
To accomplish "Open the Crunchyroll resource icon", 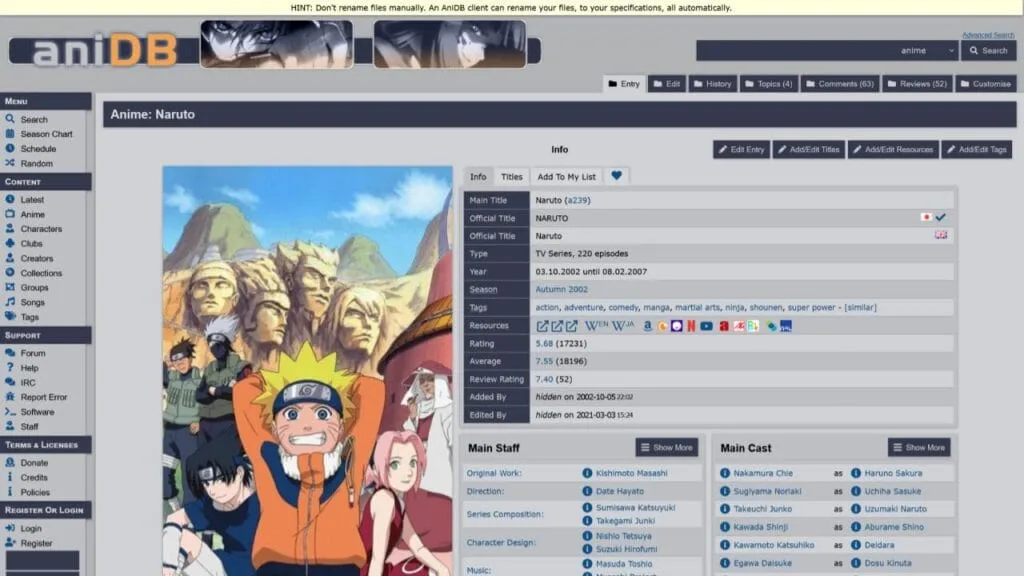I will point(662,326).
